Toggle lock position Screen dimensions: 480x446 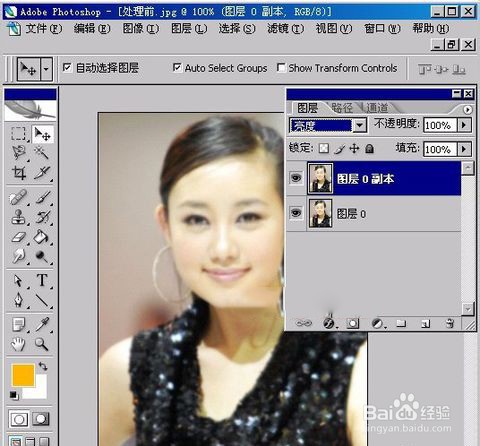point(354,148)
